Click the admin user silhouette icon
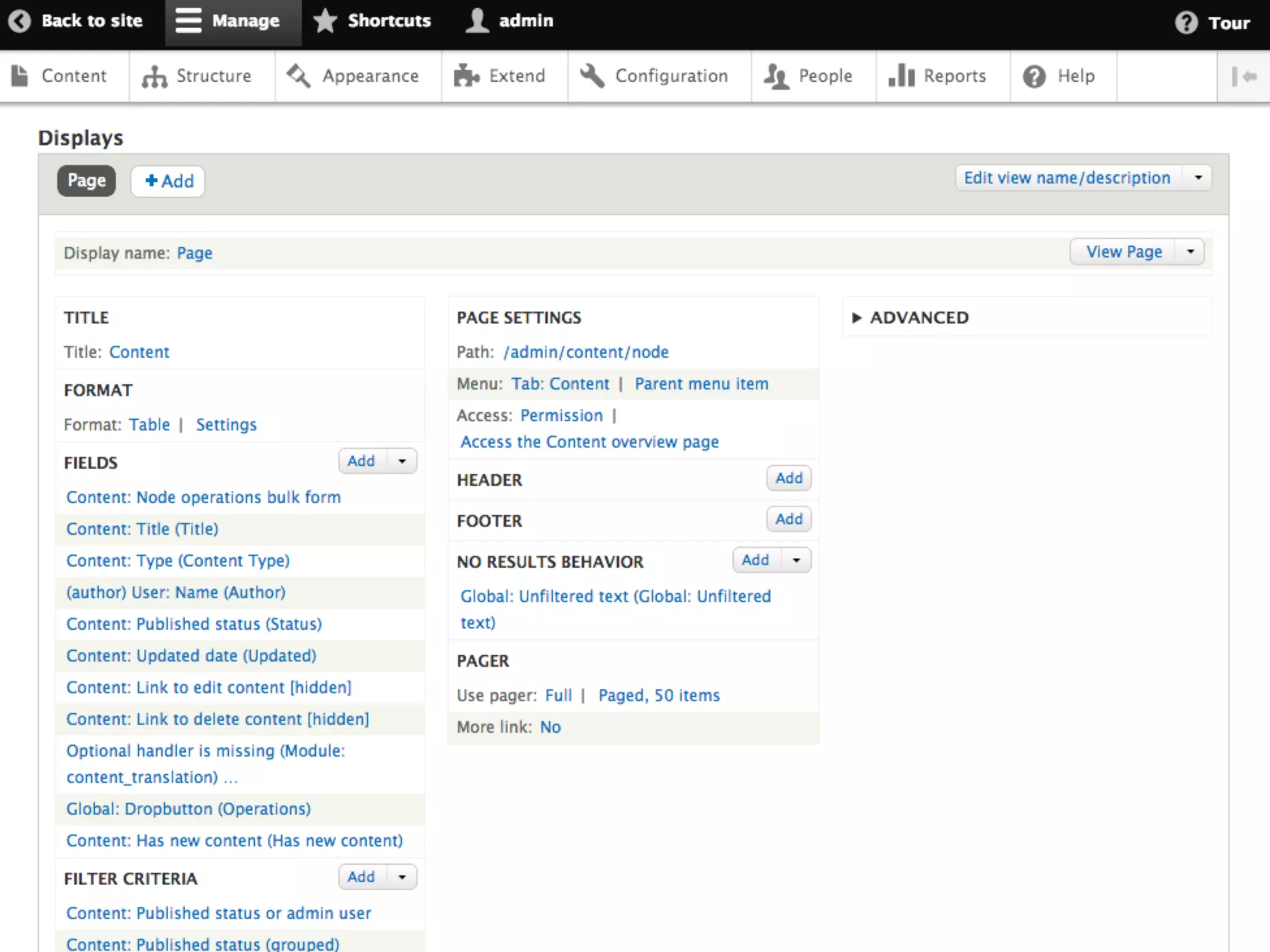Viewport: 1270px width, 952px height. click(477, 21)
